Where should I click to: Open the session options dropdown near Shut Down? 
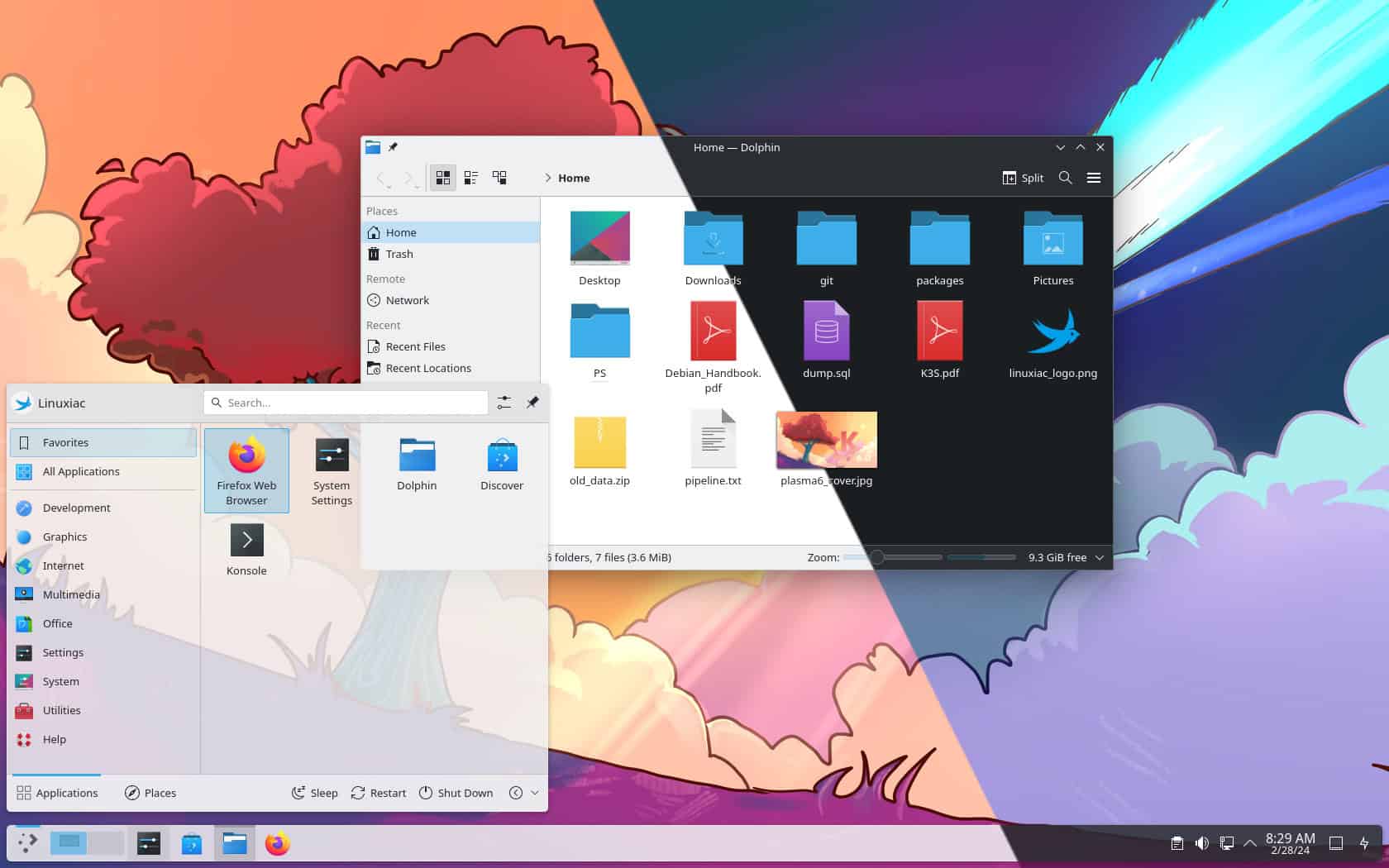click(533, 792)
